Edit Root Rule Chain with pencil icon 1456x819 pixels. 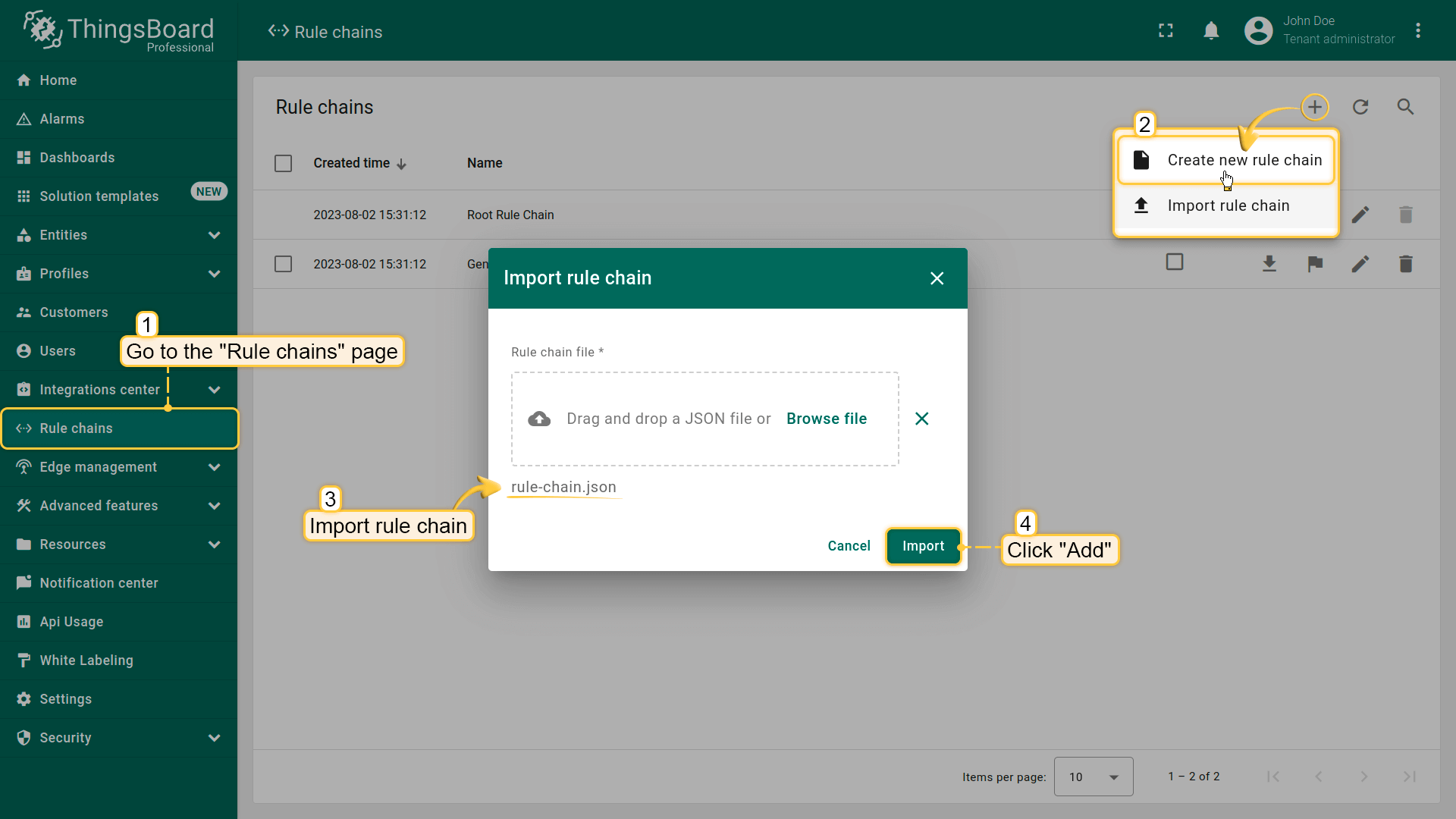1360,215
